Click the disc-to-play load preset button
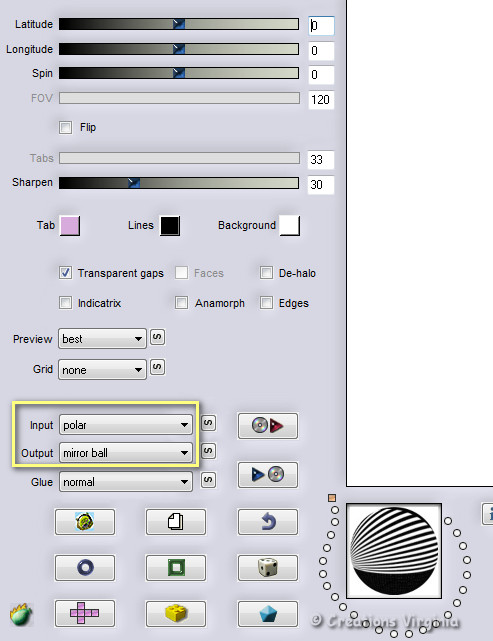 point(268,426)
